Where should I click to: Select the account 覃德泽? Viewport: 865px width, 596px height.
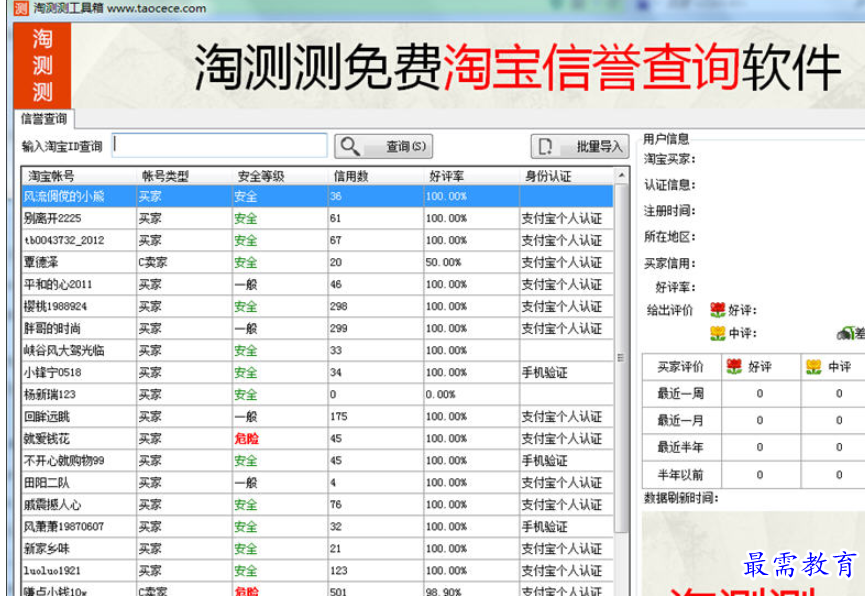pyautogui.click(x=41, y=263)
